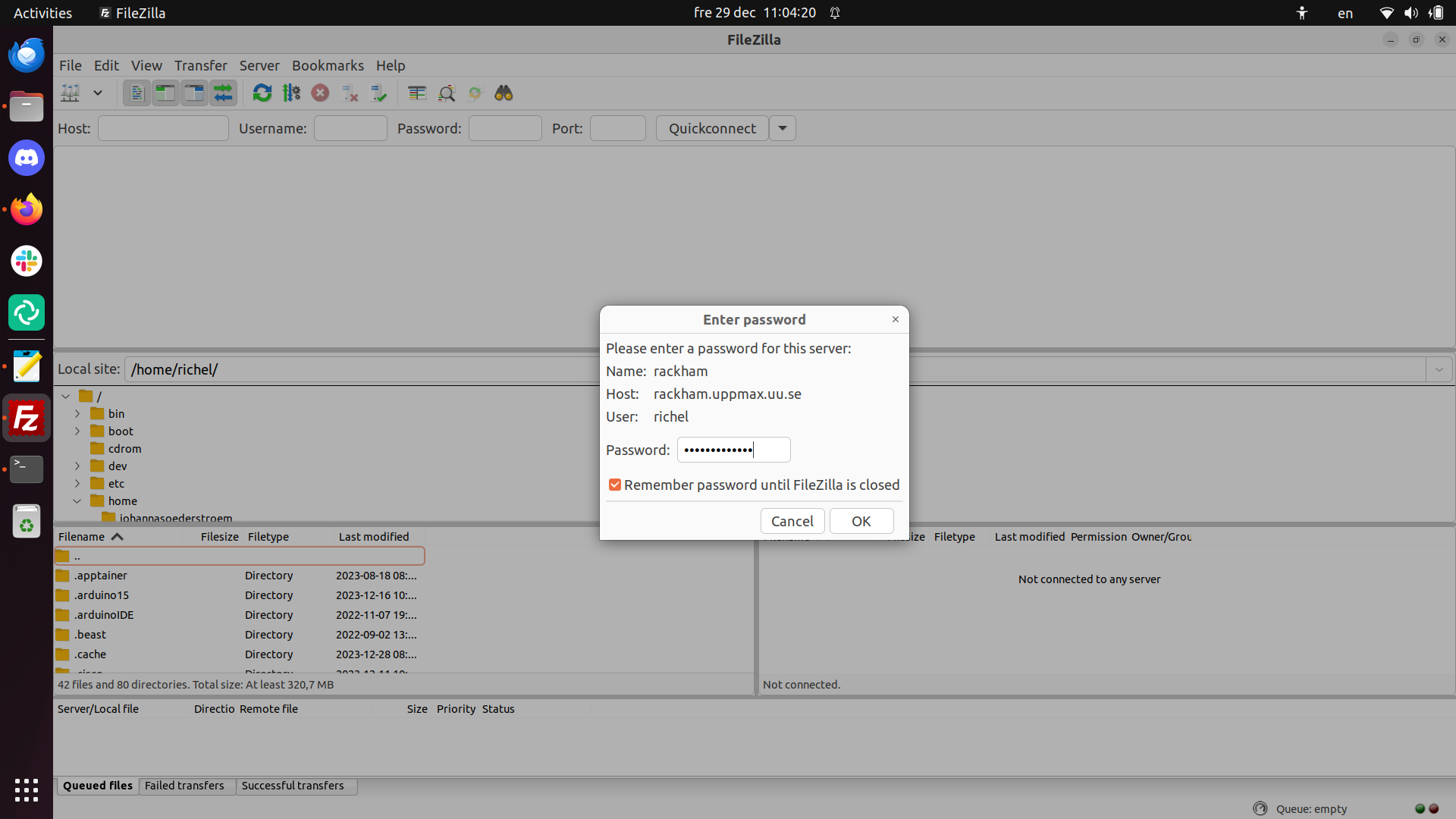Select the .arduino15 directory row

(x=240, y=595)
